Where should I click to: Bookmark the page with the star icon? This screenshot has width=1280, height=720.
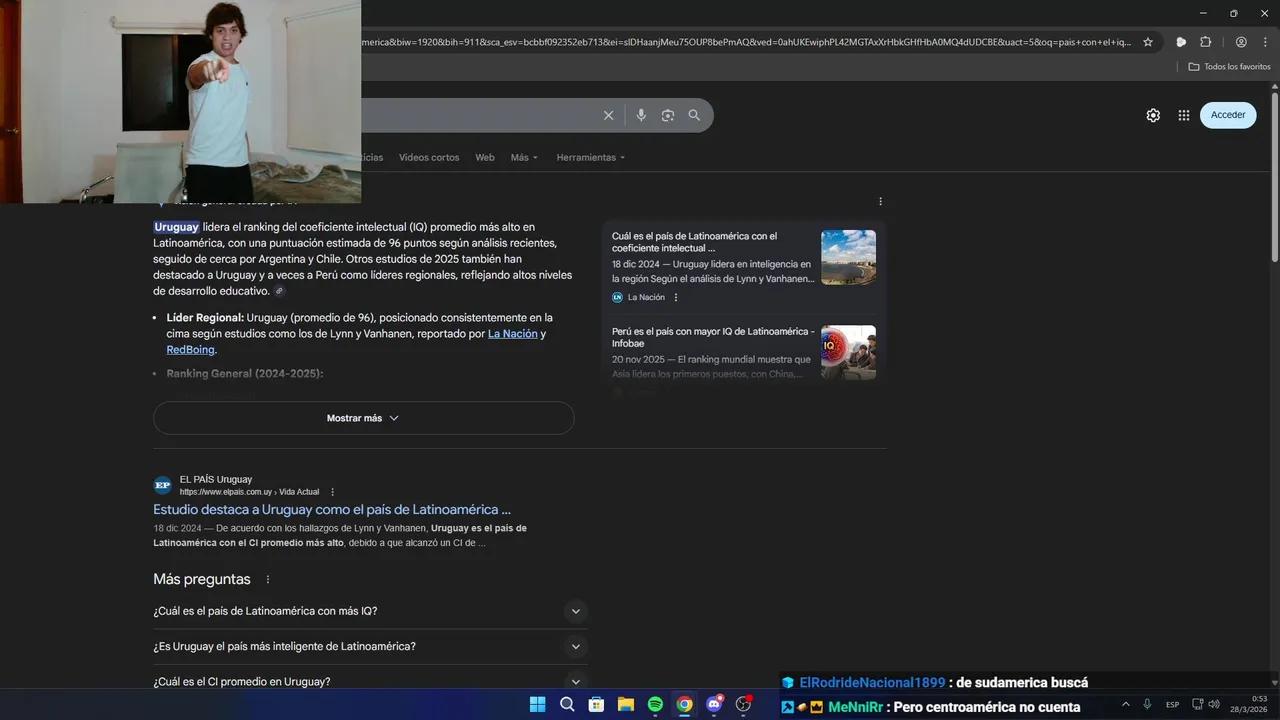click(x=1147, y=42)
